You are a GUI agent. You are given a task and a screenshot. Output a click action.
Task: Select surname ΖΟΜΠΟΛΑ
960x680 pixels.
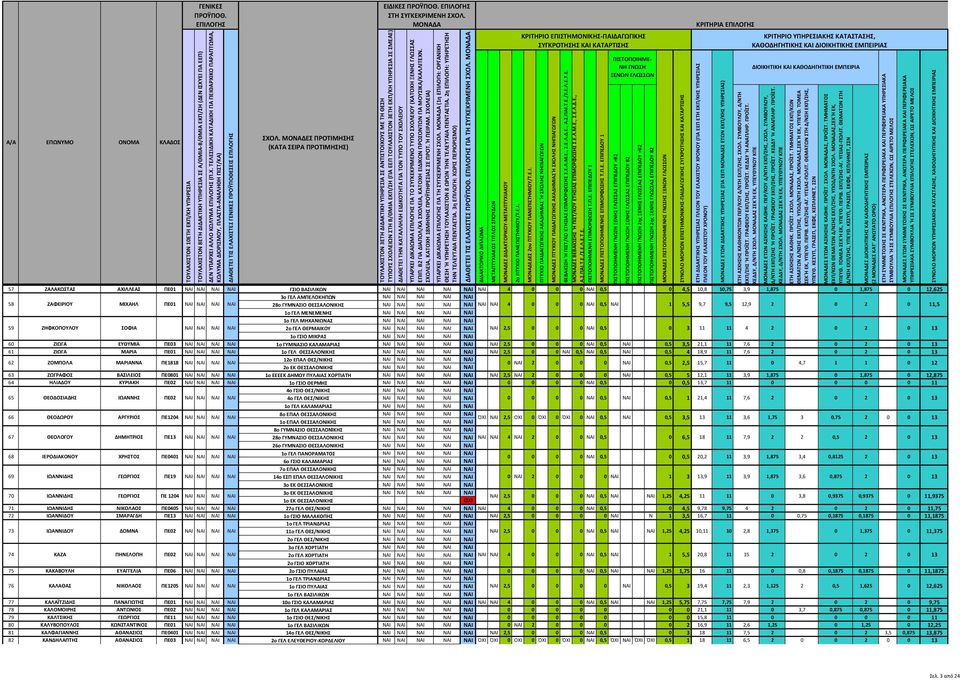(60, 364)
